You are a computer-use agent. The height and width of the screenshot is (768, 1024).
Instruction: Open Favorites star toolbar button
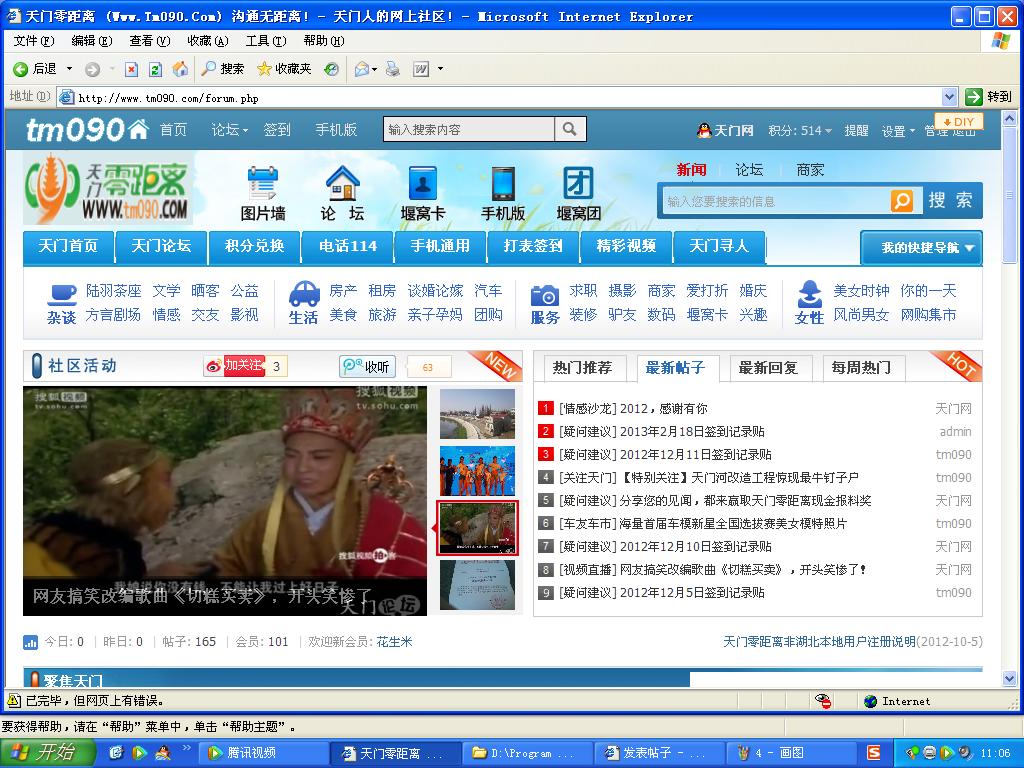point(284,69)
